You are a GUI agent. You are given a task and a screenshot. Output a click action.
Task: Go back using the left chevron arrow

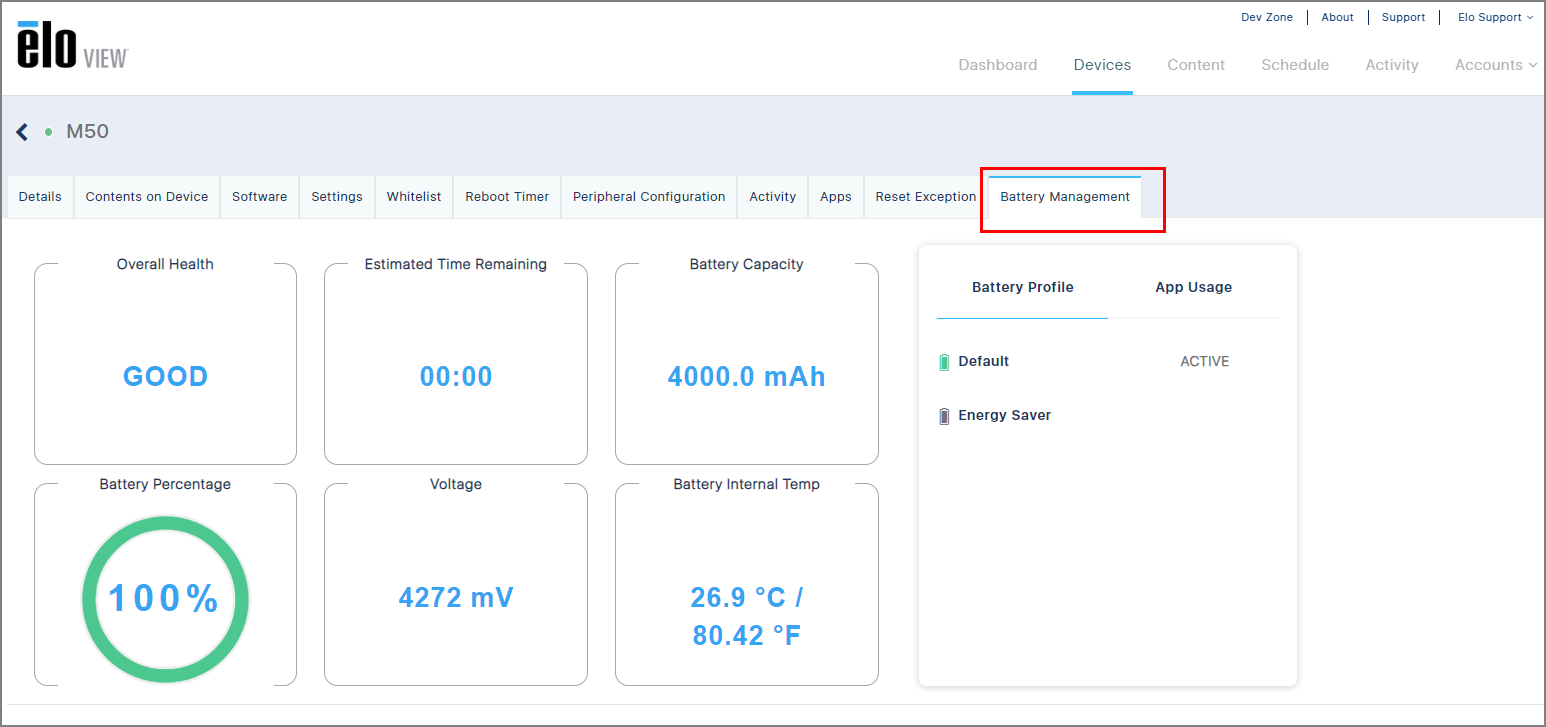[x=23, y=132]
